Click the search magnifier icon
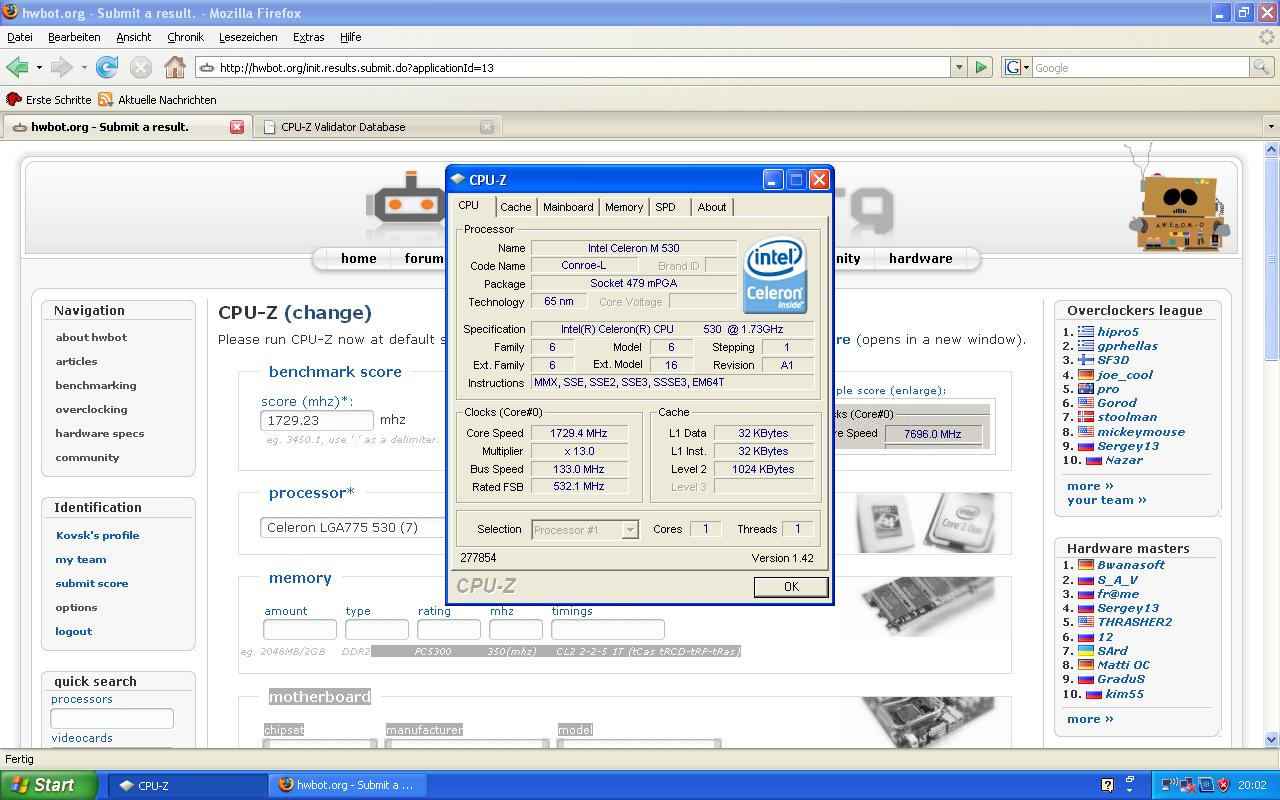 click(x=1263, y=67)
